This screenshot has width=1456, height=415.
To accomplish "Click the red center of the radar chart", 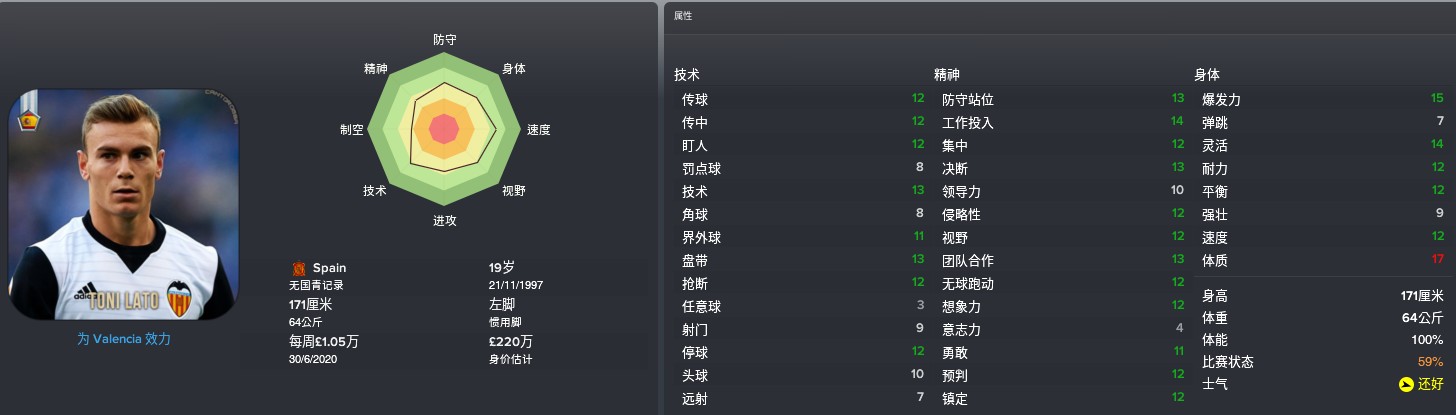I will pyautogui.click(x=444, y=129).
